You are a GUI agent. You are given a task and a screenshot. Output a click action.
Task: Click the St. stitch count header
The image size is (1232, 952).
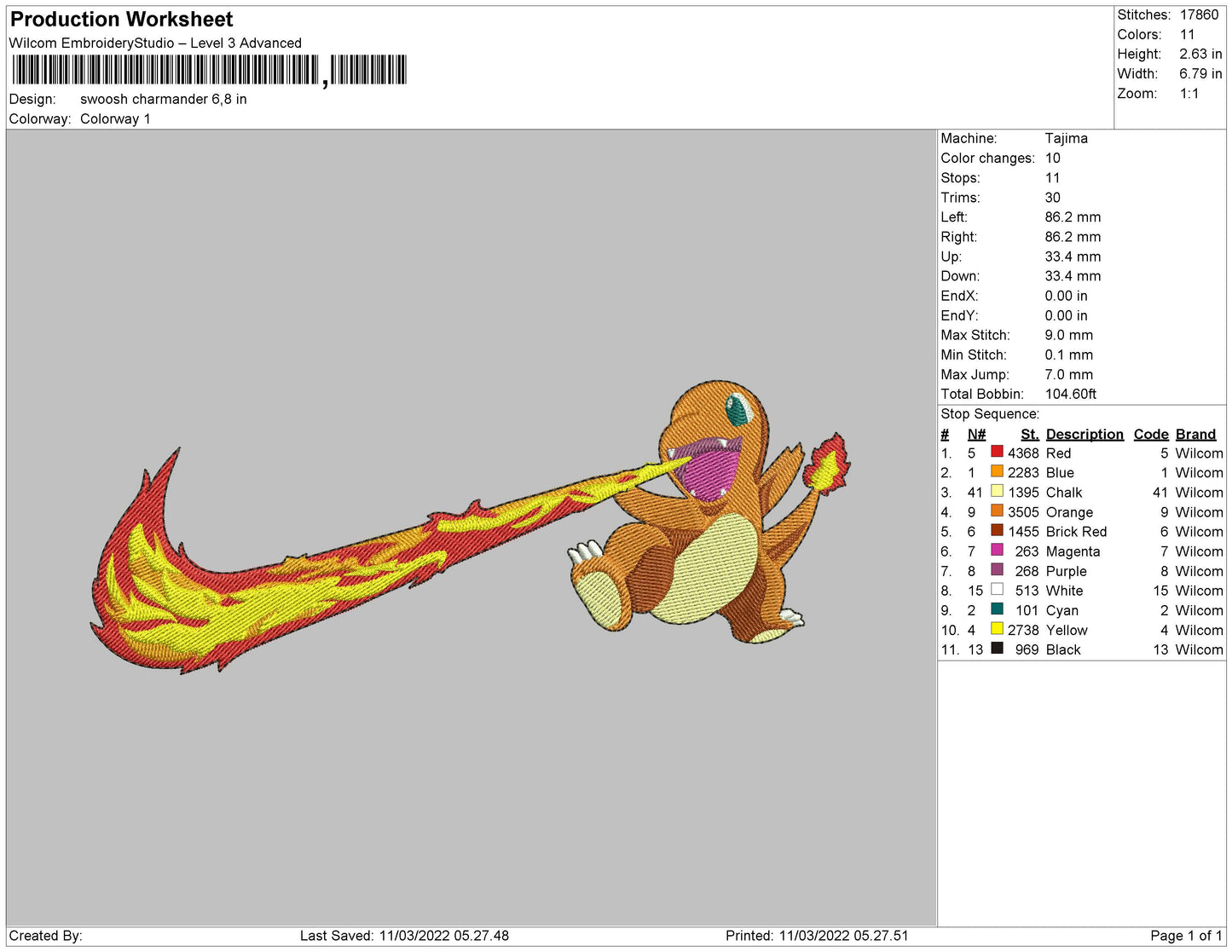coord(1029,434)
